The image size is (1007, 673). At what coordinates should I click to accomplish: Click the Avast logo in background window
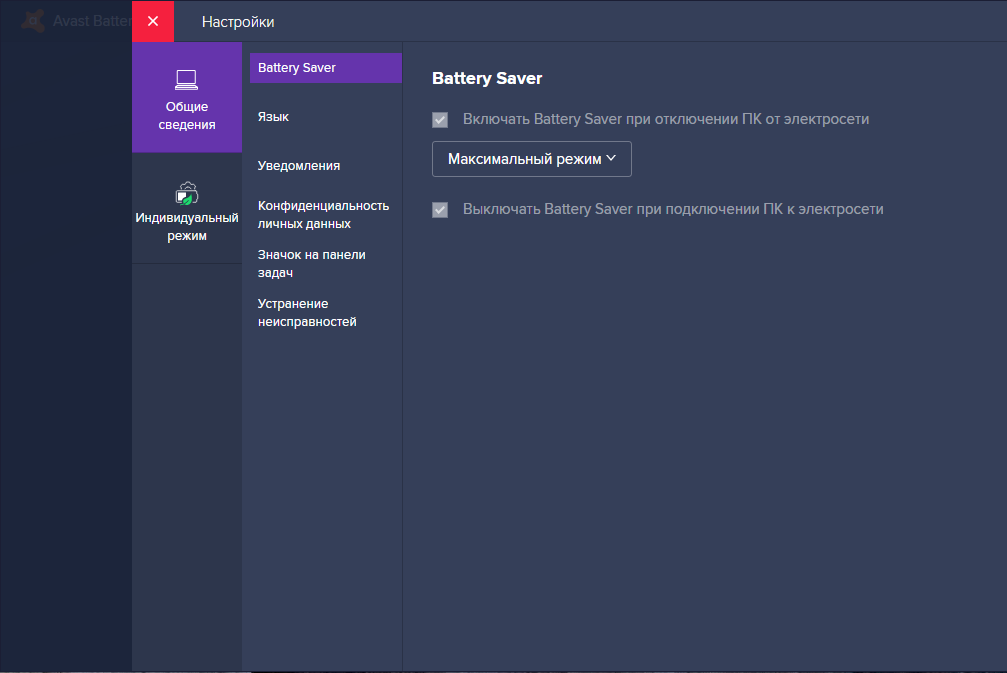[x=33, y=21]
